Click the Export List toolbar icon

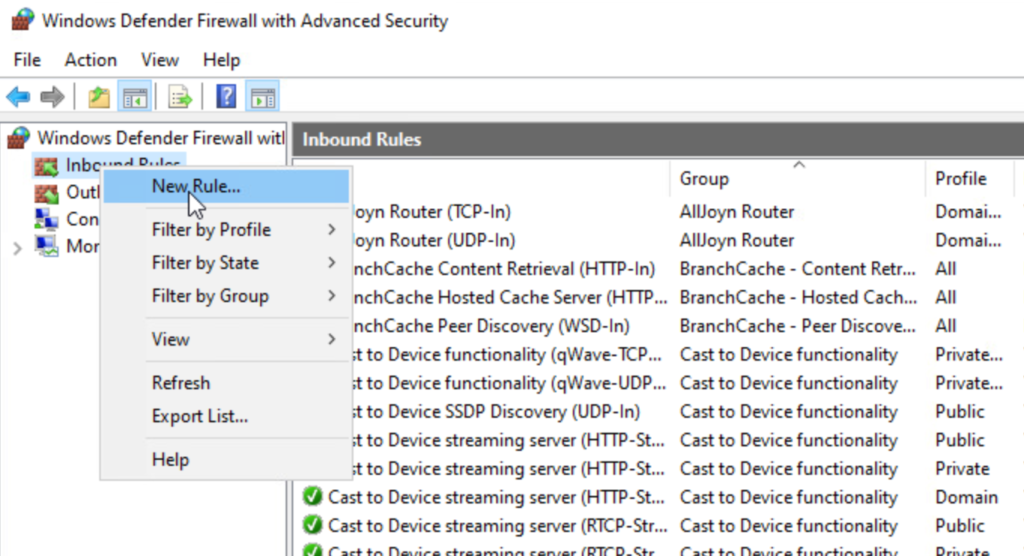point(180,97)
